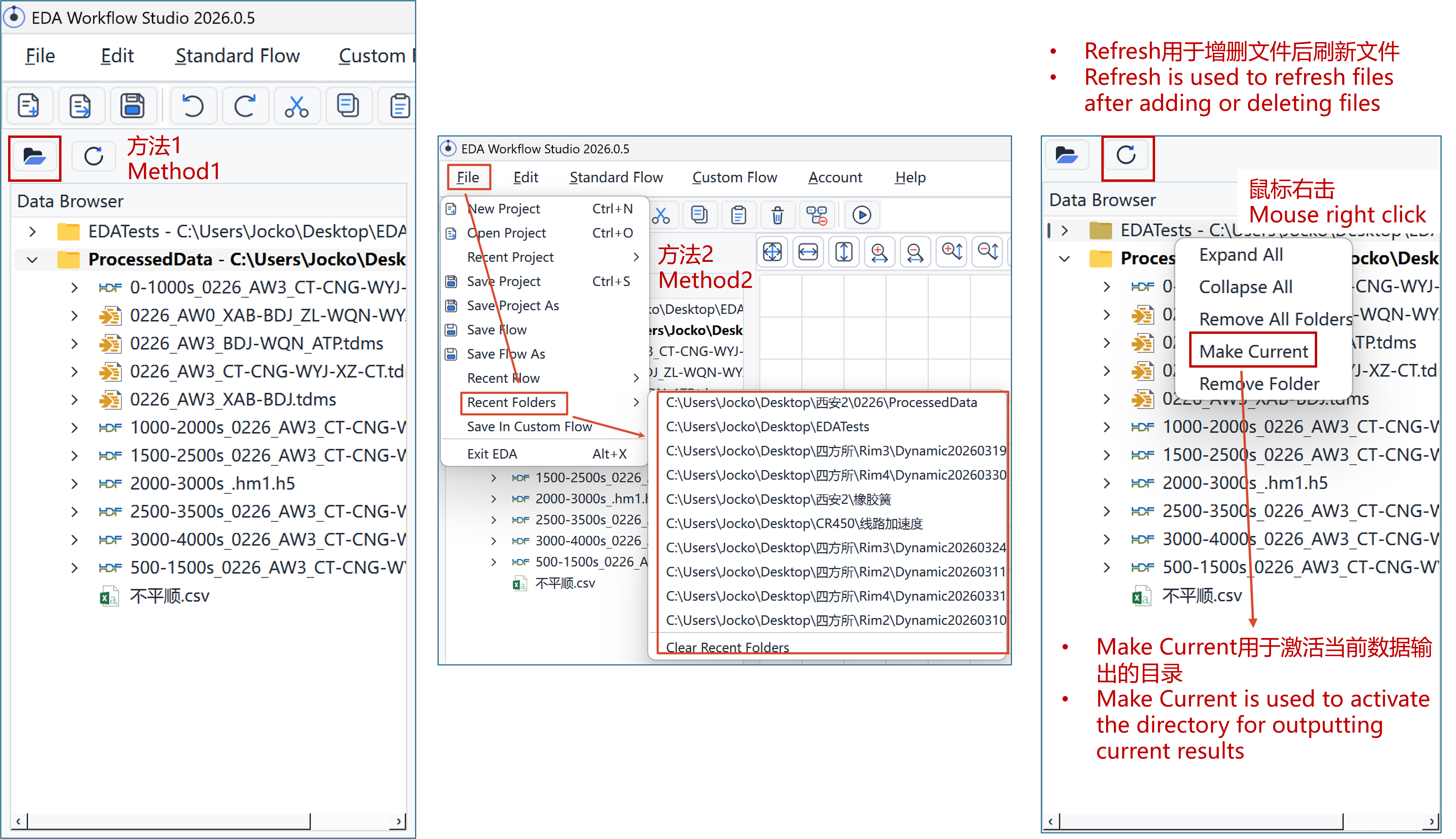Screen dimensions: 1456x839
Task: Expand 2000-3000s_.hm1.h5 in right window
Action: pos(1106,484)
